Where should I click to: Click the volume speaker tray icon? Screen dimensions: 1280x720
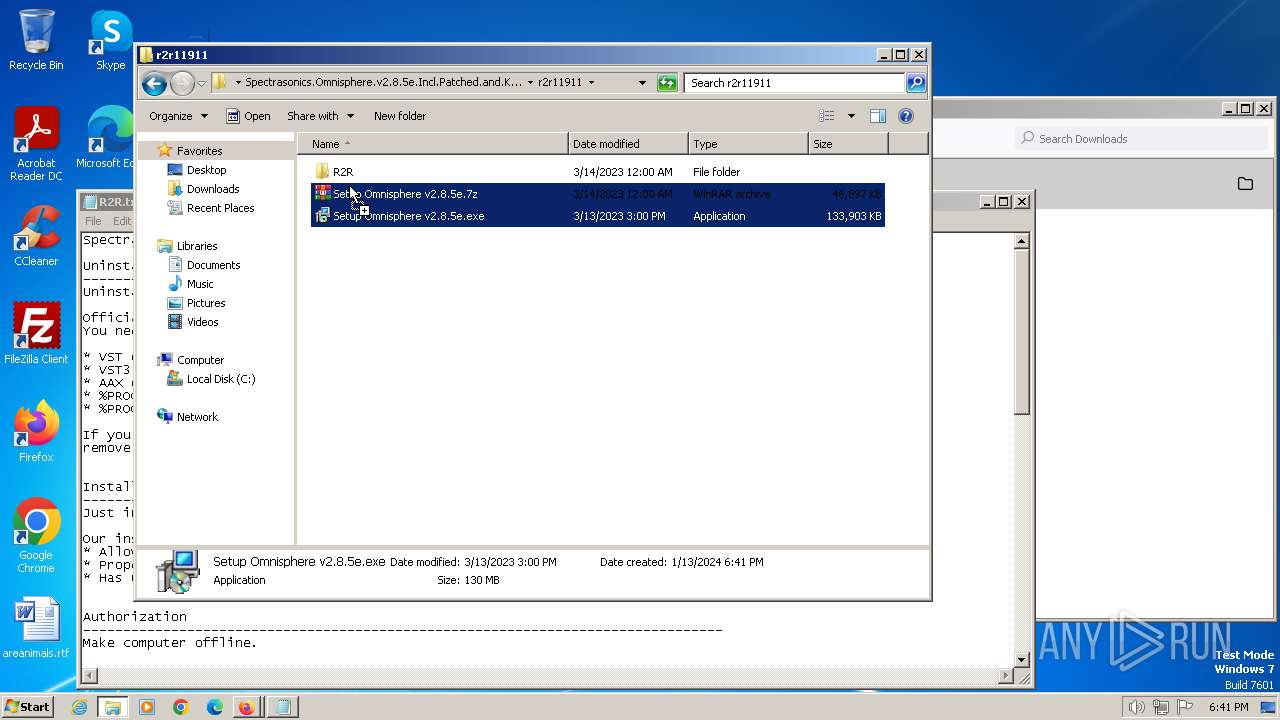click(x=1136, y=707)
